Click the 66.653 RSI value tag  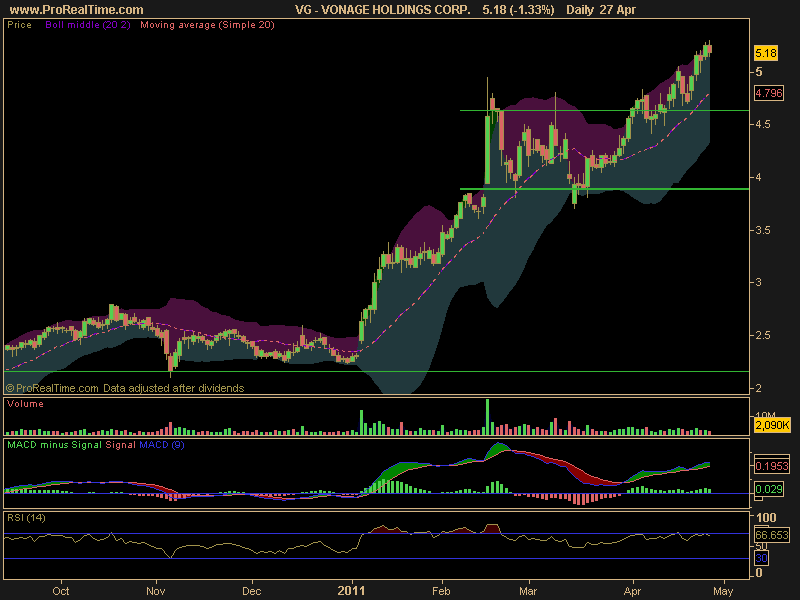pyautogui.click(x=772, y=535)
